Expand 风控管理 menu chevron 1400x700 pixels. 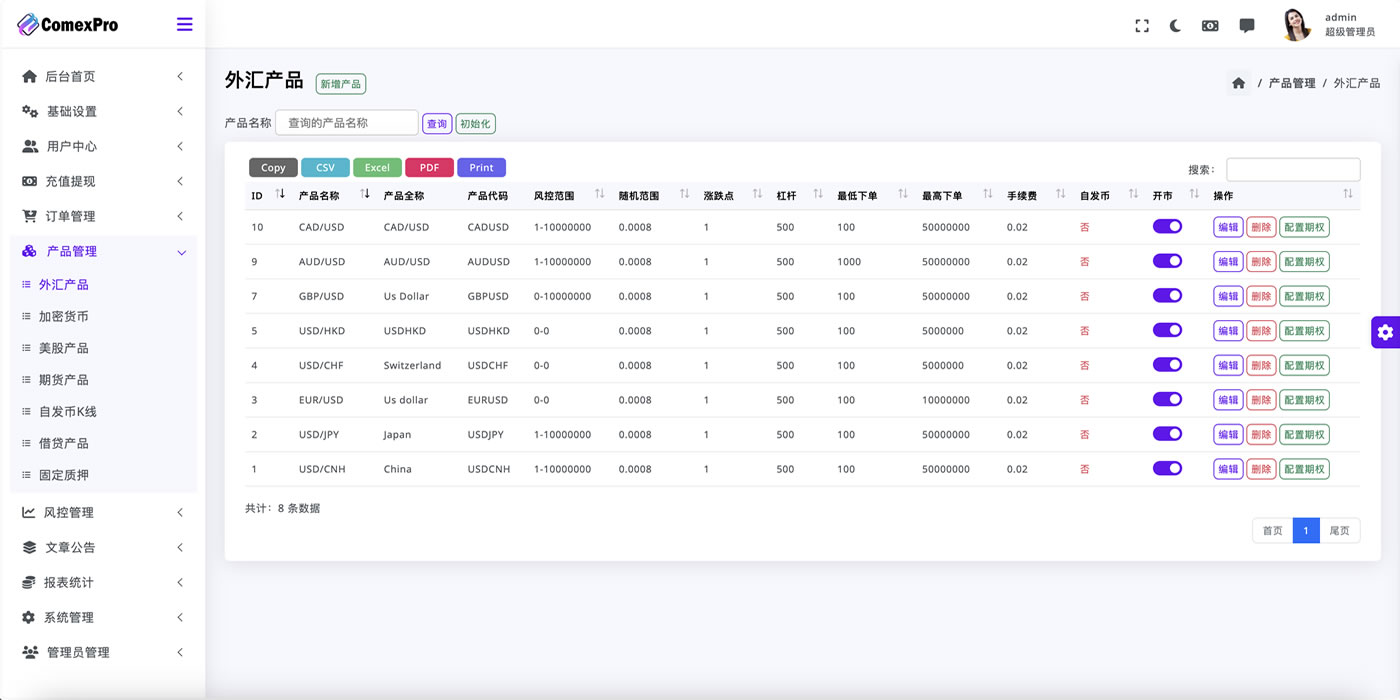[x=180, y=512]
